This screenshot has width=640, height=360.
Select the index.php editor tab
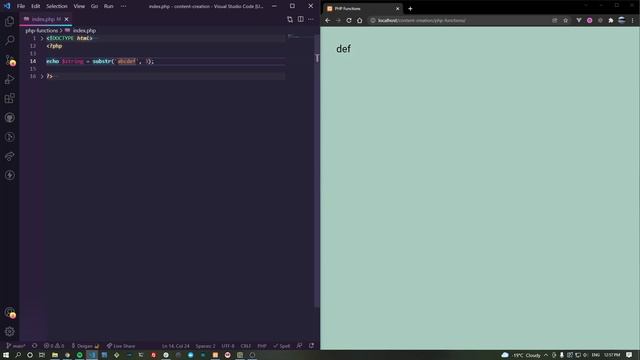[46, 19]
